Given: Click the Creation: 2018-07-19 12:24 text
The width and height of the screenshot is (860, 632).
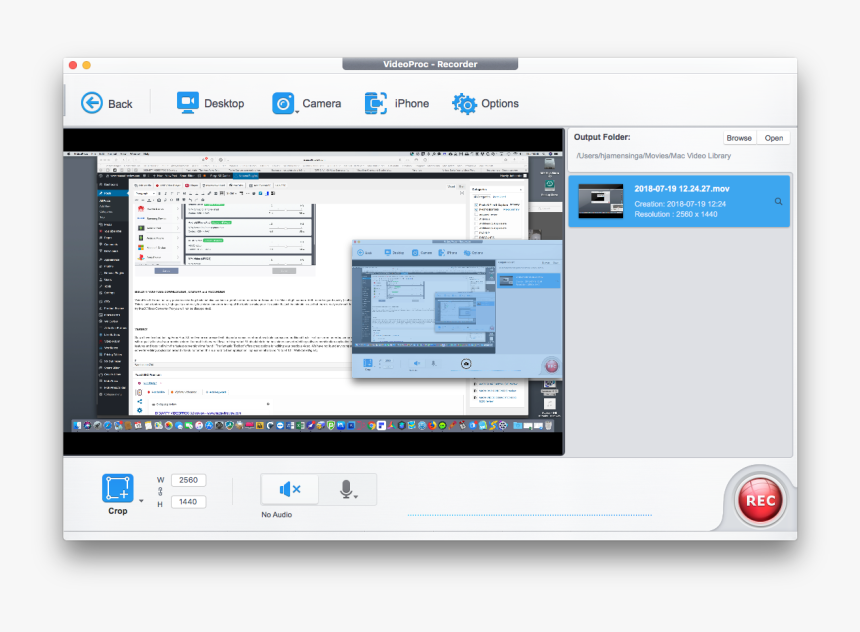Looking at the screenshot, I should [680, 204].
